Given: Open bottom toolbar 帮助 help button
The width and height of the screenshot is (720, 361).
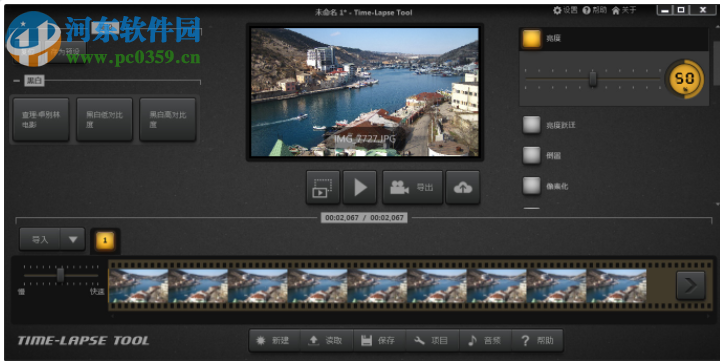Looking at the screenshot, I should 537,341.
